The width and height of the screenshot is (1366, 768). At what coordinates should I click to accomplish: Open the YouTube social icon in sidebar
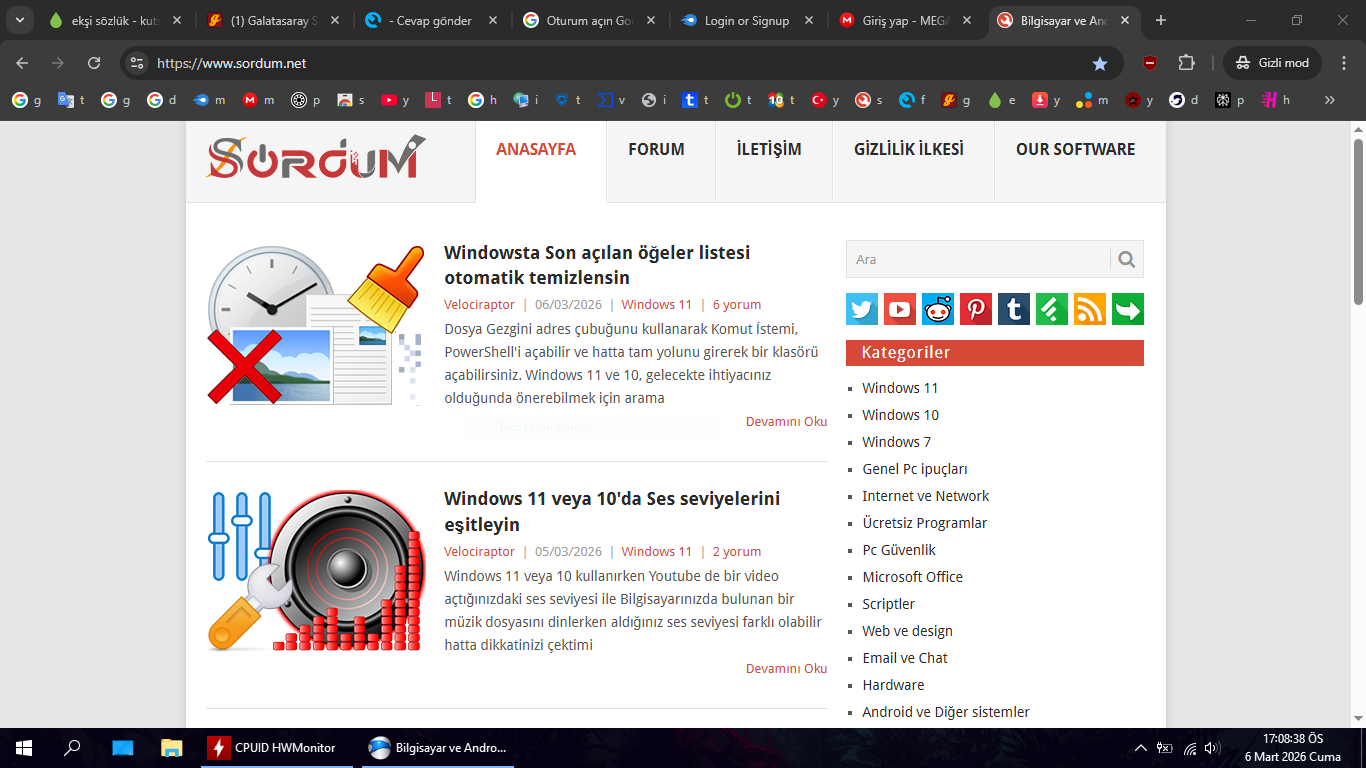(x=900, y=309)
